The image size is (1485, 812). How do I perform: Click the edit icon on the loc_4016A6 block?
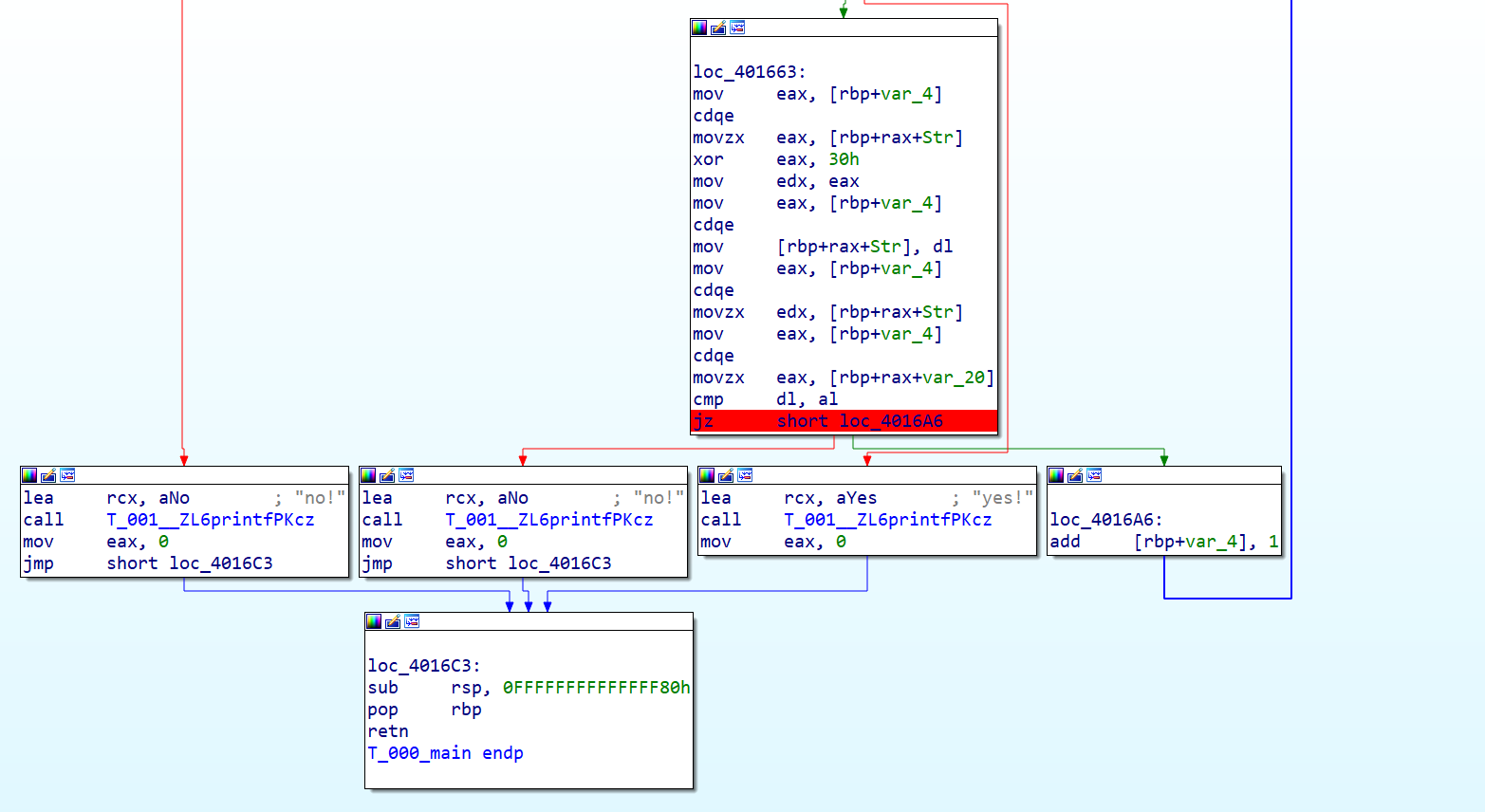click(x=1075, y=475)
